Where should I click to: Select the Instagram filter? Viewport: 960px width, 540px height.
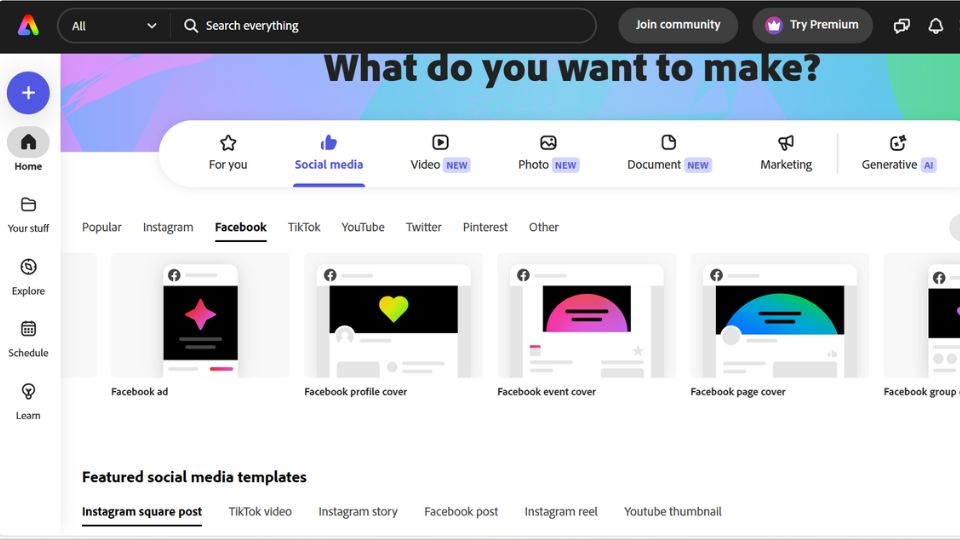click(168, 227)
